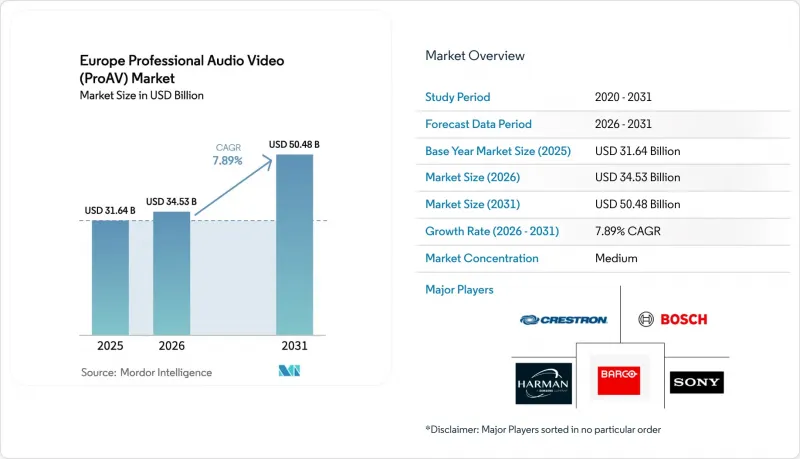This screenshot has width=800, height=459.
Task: Click the Major Players label
Action: [x=459, y=290]
